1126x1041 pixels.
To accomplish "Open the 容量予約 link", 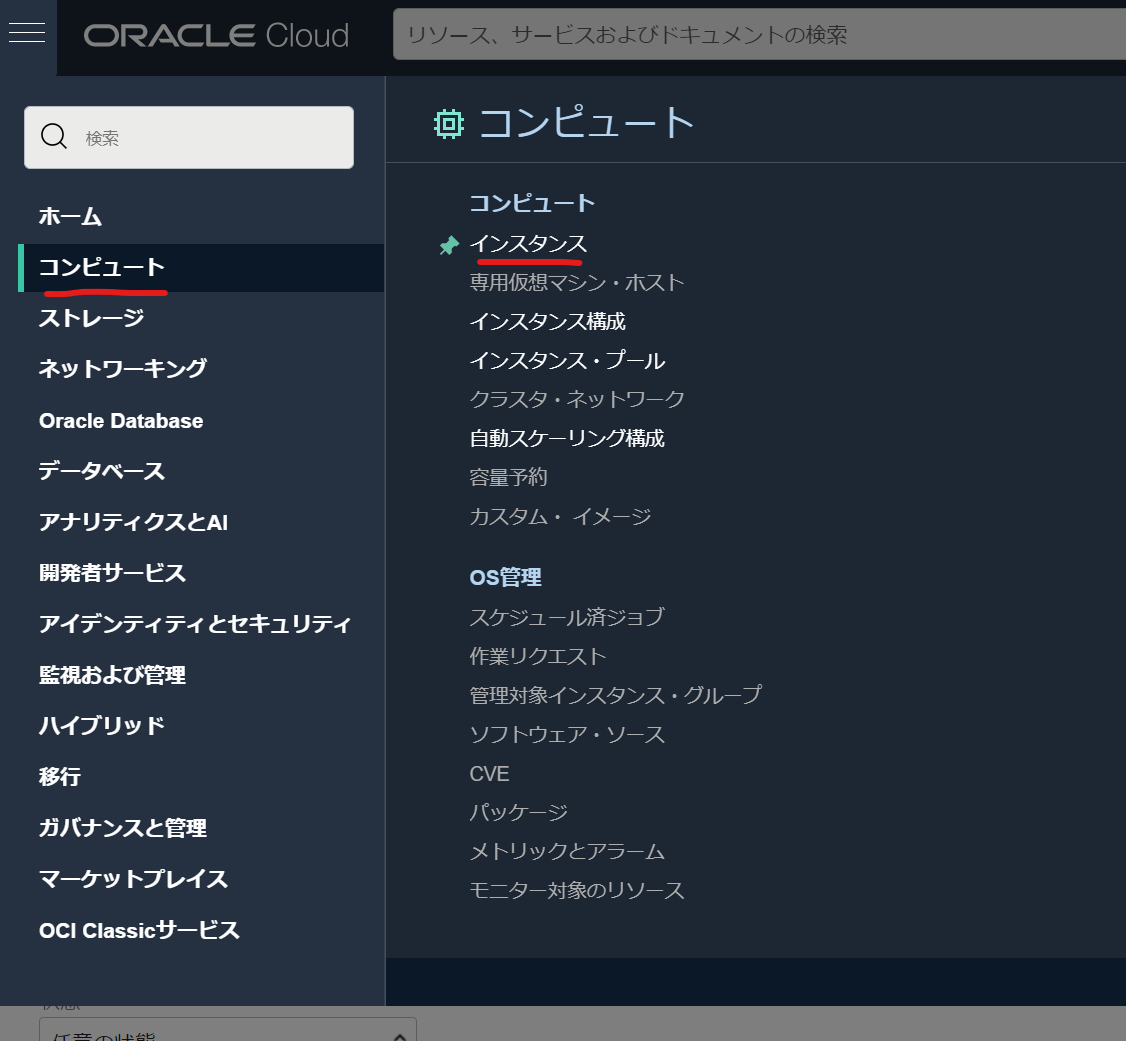I will click(508, 477).
